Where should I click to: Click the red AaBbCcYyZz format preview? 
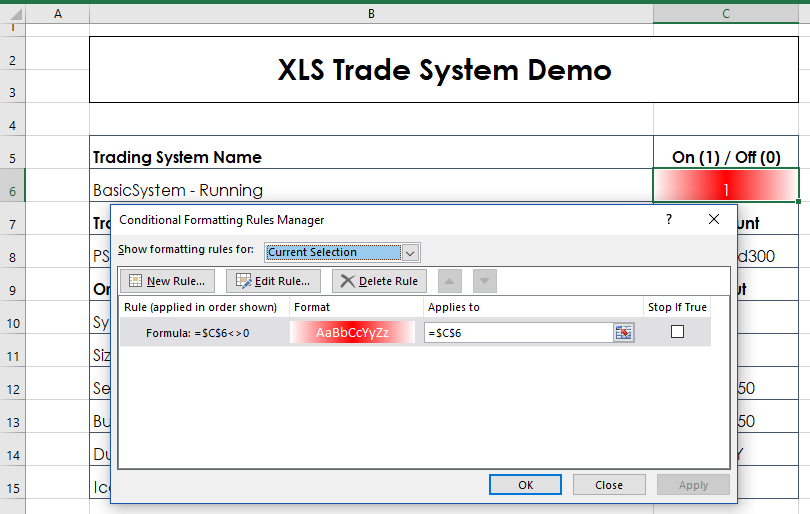[352, 332]
